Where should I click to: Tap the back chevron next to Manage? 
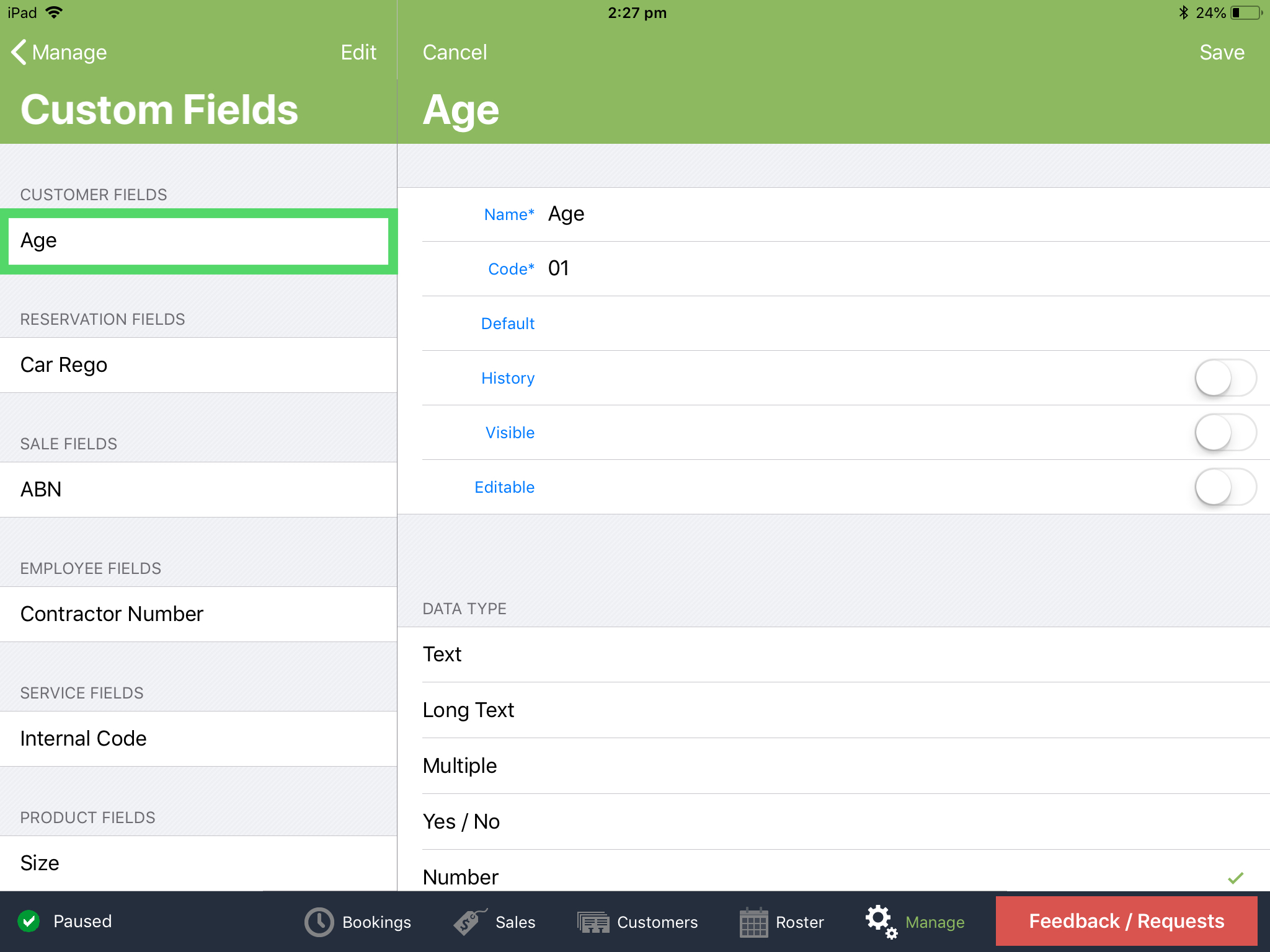click(x=19, y=52)
